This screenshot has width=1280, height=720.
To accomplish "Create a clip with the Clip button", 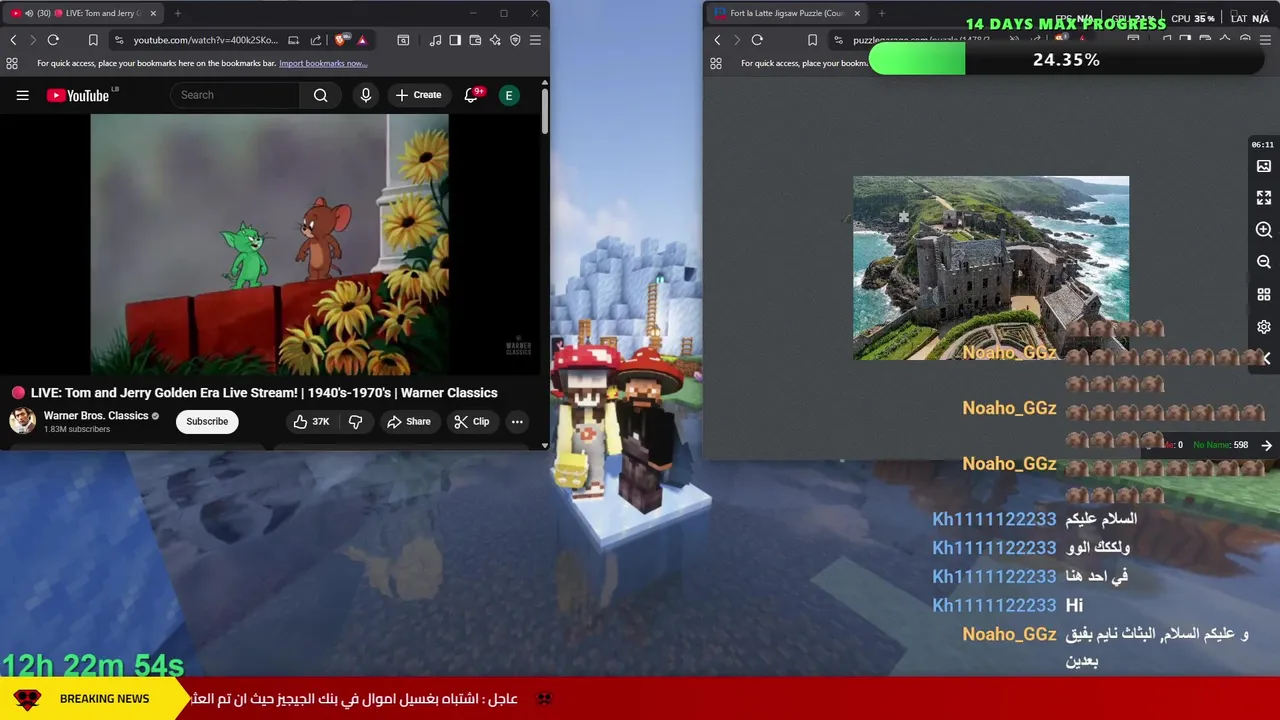I will click(471, 422).
